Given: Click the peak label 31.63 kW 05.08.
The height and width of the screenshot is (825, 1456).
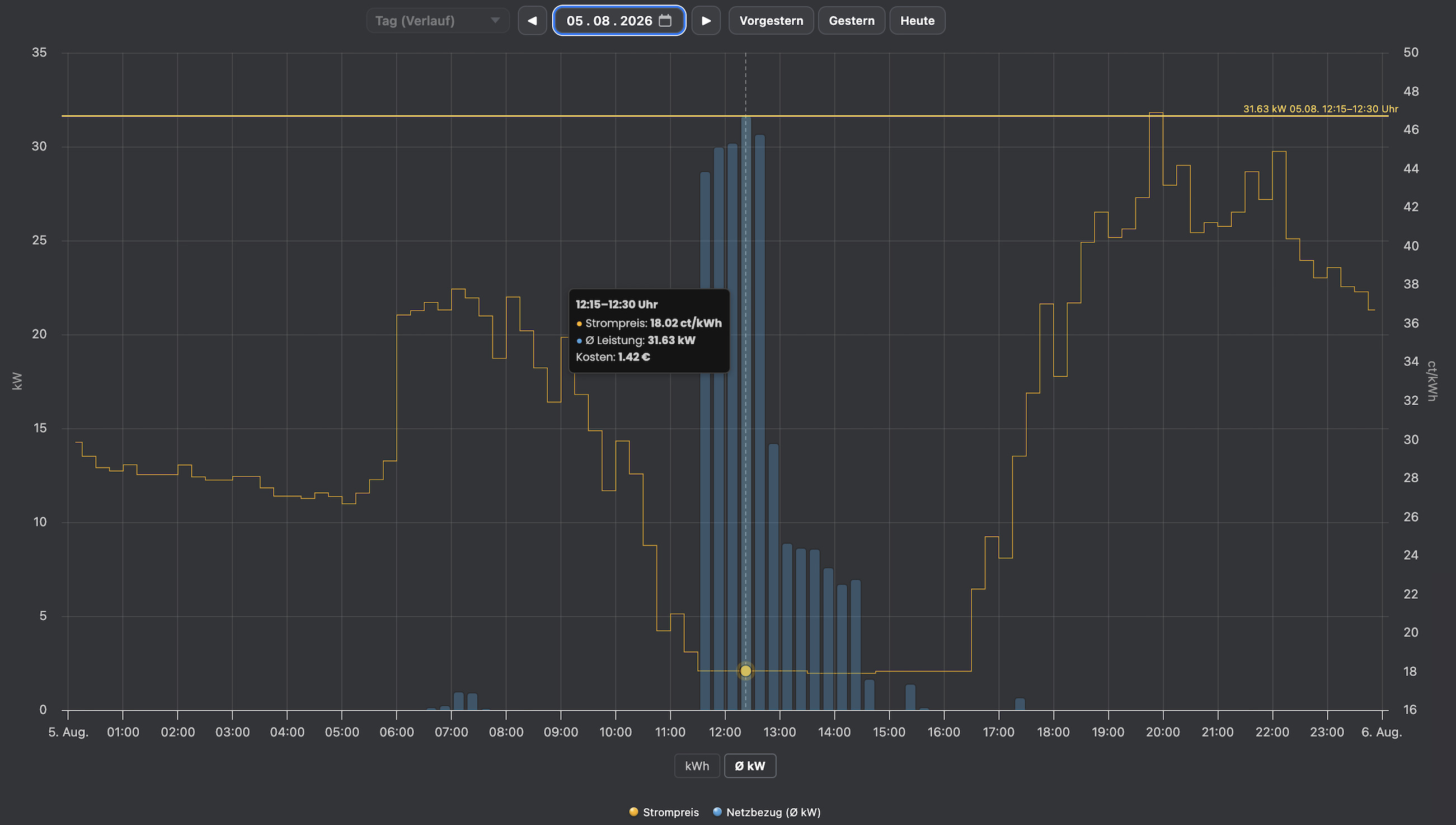Looking at the screenshot, I should point(1320,109).
